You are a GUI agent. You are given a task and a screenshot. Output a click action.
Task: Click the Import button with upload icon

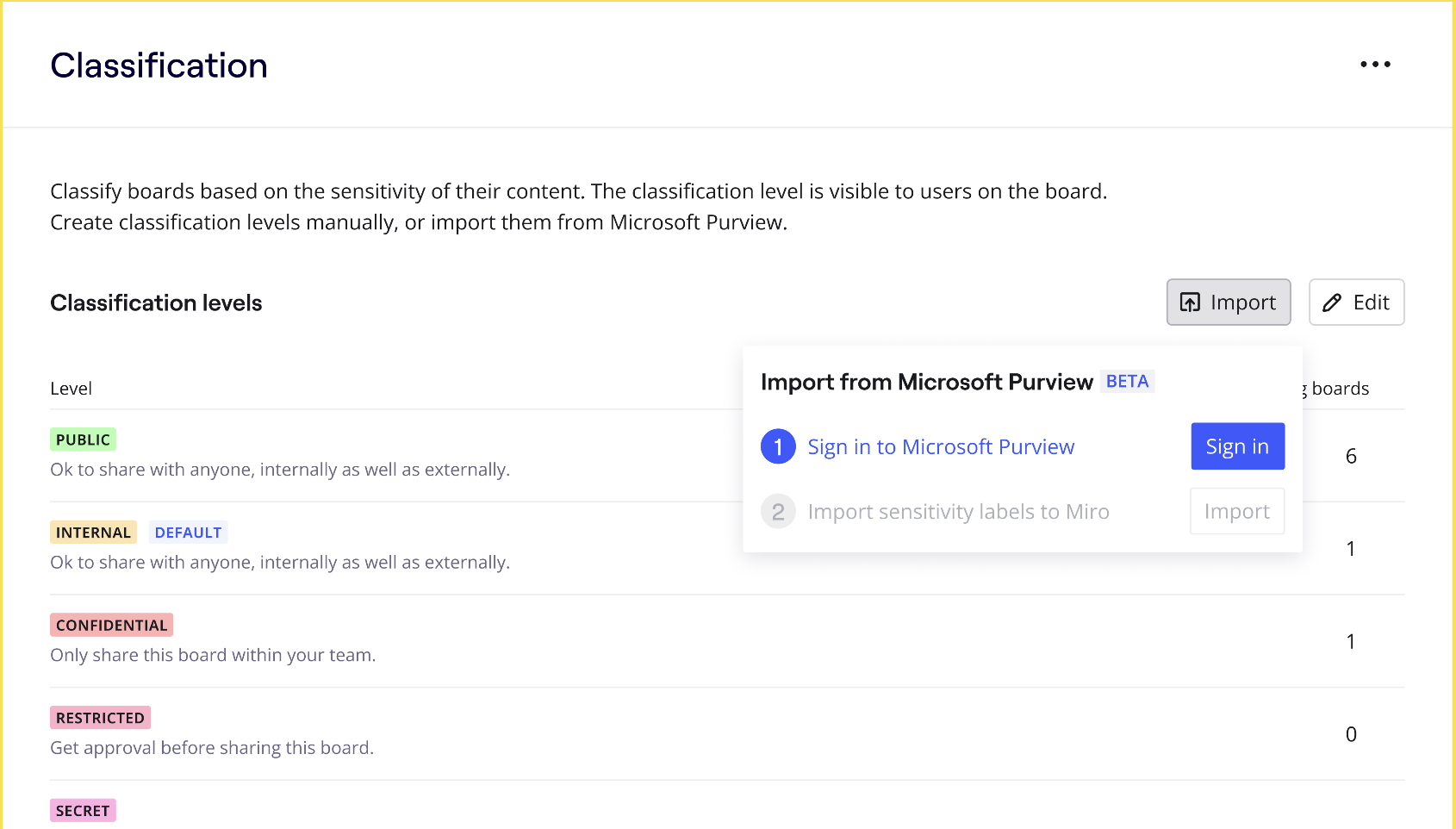click(x=1228, y=302)
